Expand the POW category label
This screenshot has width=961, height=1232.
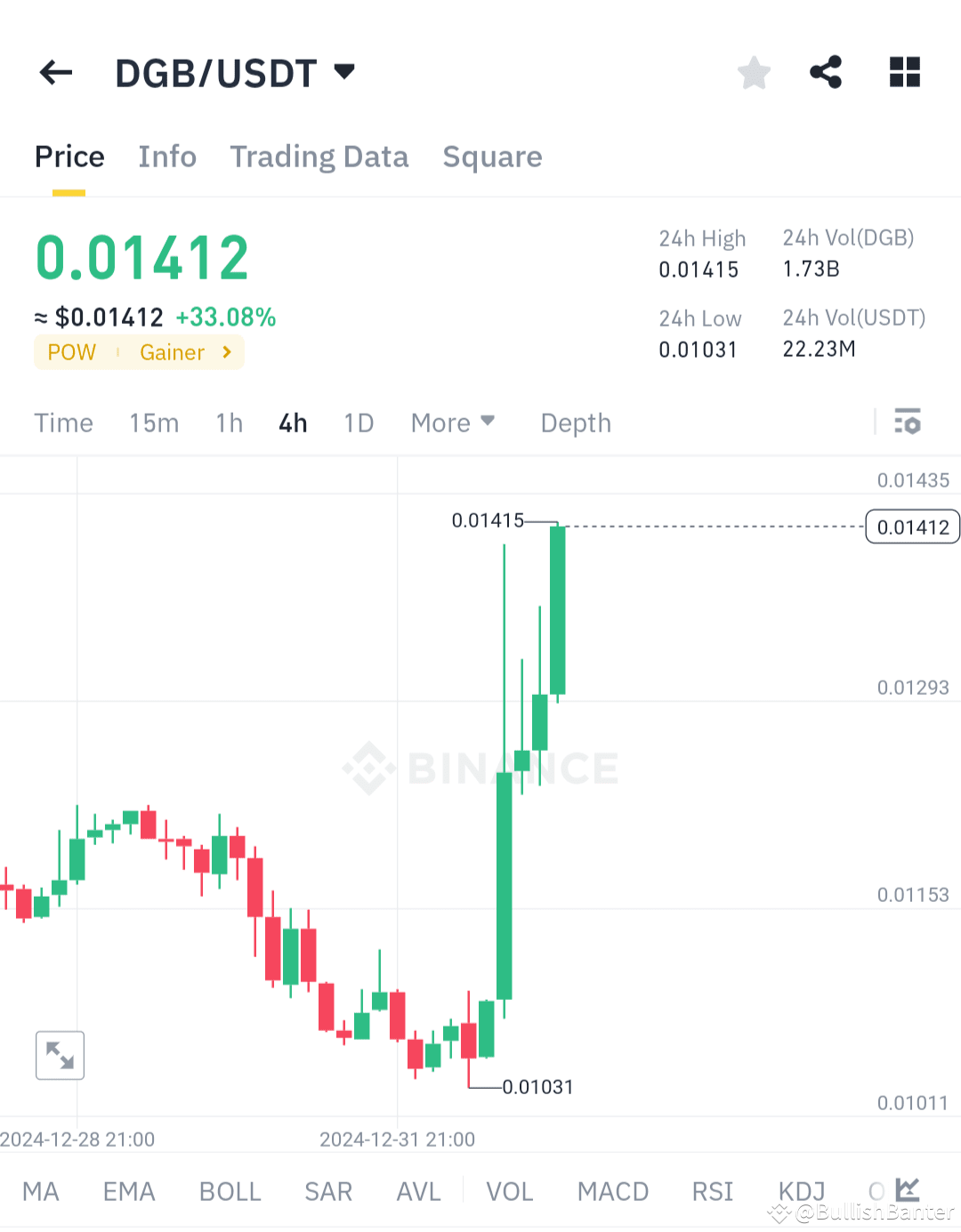tap(70, 352)
